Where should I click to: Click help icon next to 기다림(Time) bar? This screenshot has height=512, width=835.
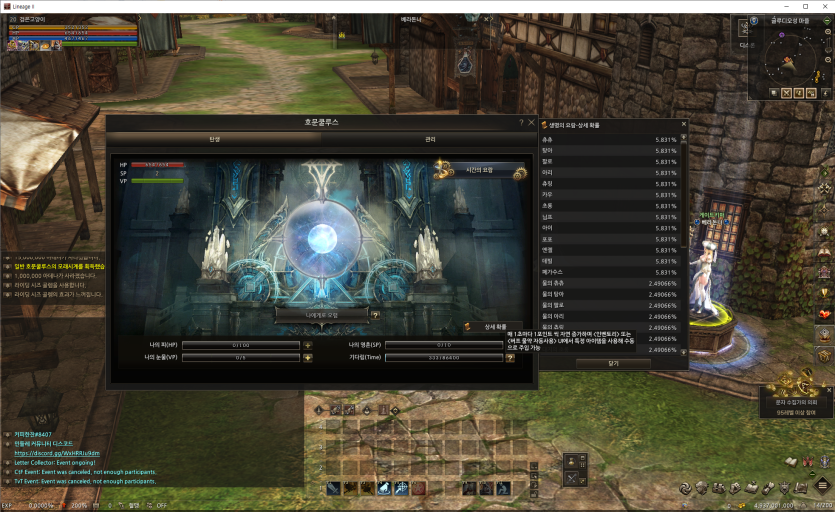click(x=509, y=357)
